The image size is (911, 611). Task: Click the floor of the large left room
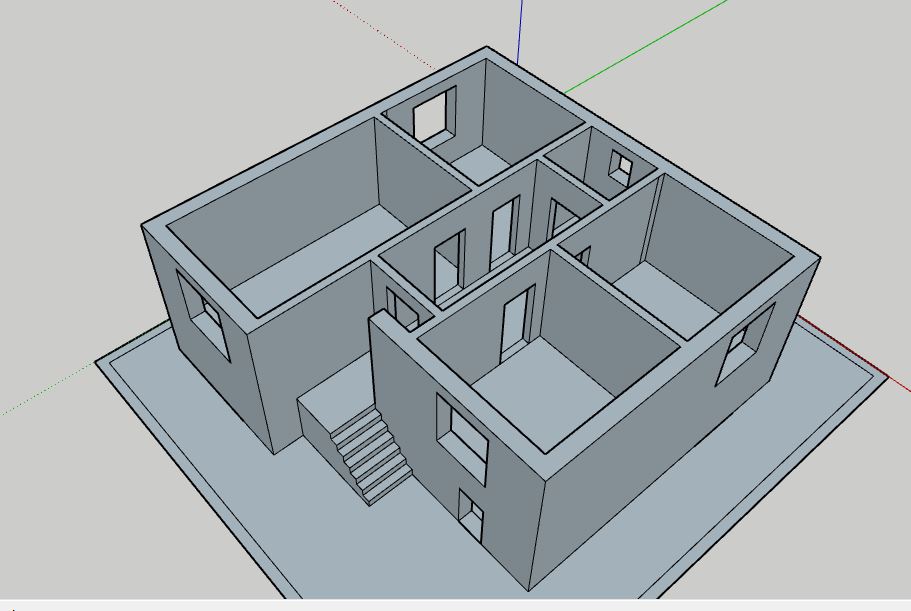[325, 260]
